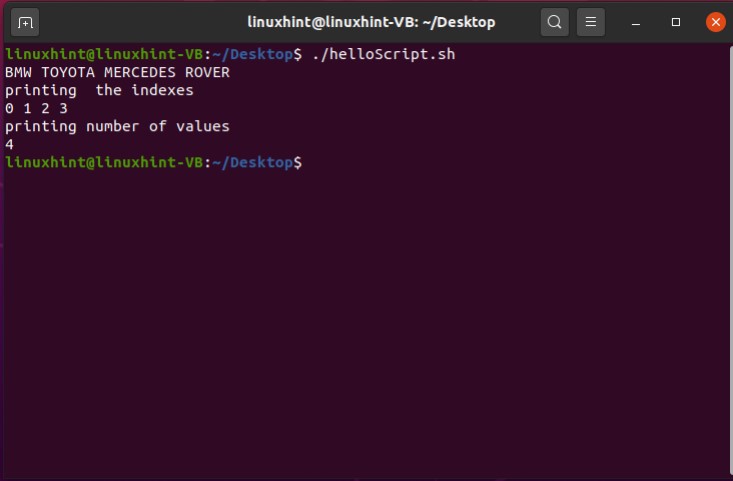Viewport: 733px width, 481px height.
Task: Open the hamburger menu
Action: [591, 21]
